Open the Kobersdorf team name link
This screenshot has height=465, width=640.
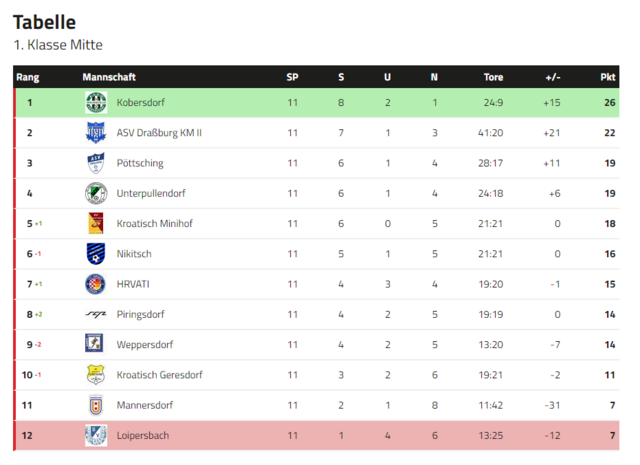141,102
